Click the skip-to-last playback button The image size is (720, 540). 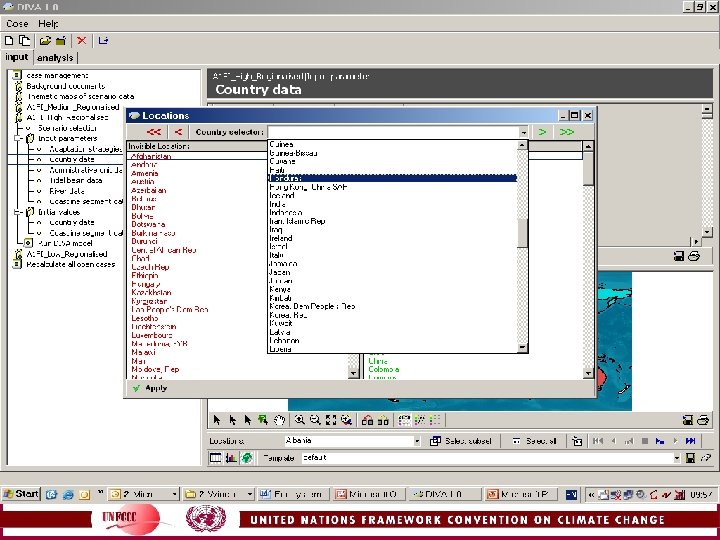tap(690, 441)
